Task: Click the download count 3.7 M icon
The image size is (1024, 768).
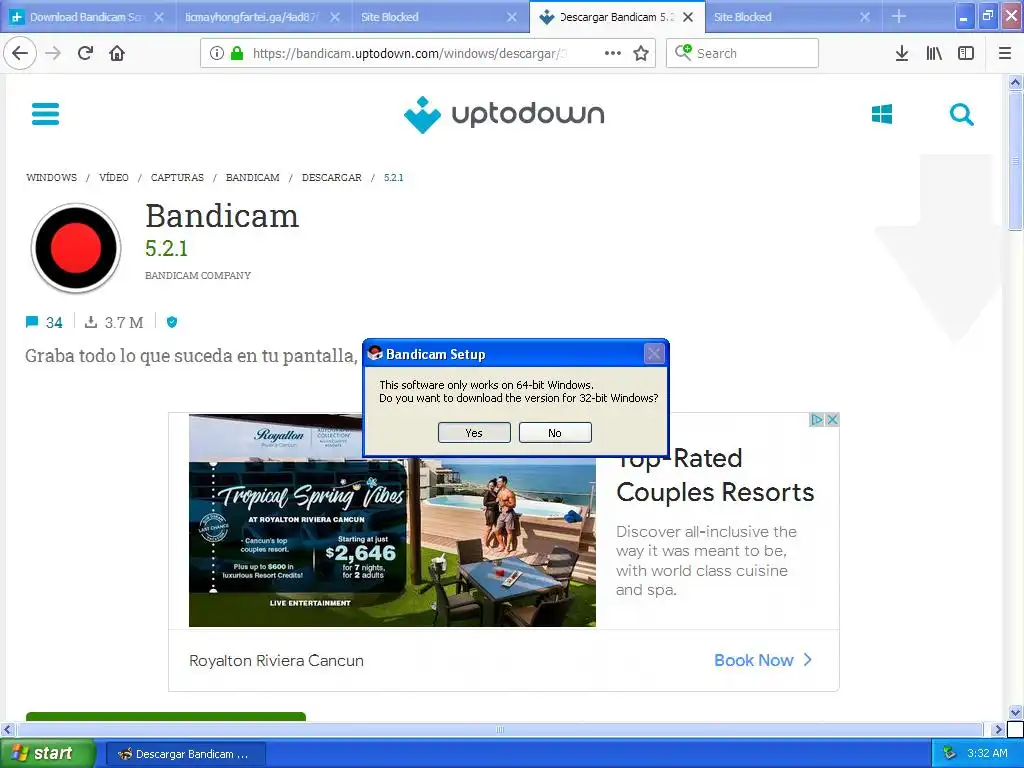Action: (91, 322)
